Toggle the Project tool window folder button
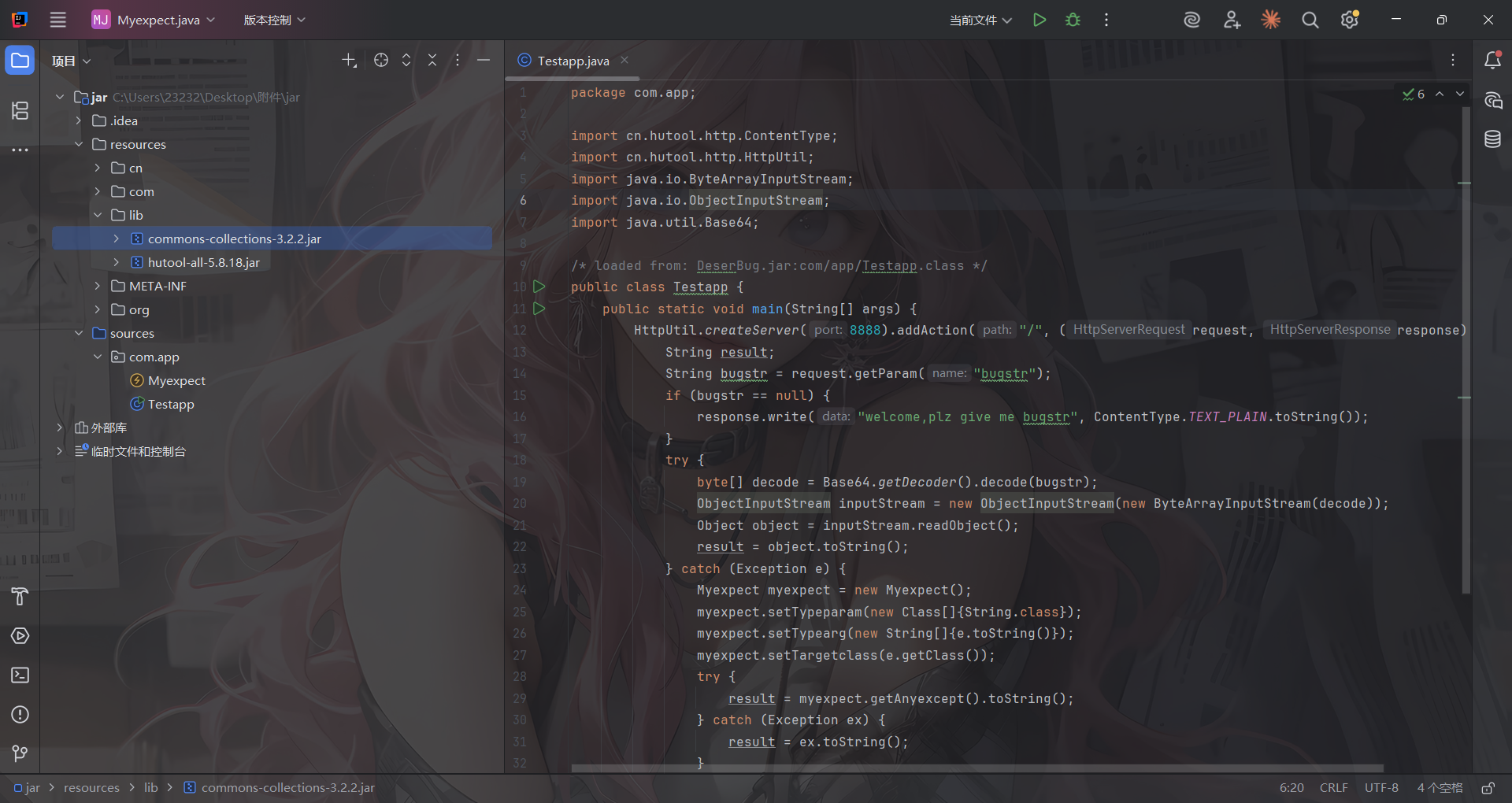This screenshot has height=803, width=1512. [20, 61]
